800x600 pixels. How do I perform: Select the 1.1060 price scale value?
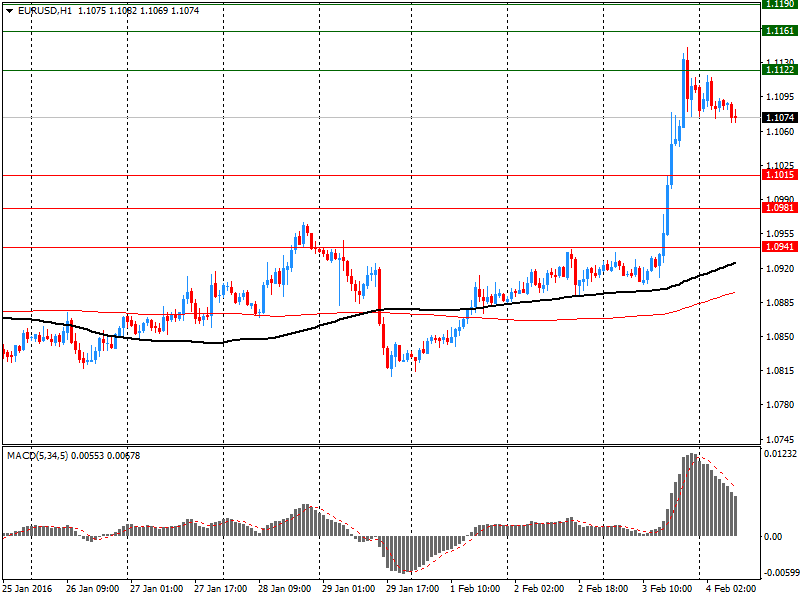coord(781,132)
